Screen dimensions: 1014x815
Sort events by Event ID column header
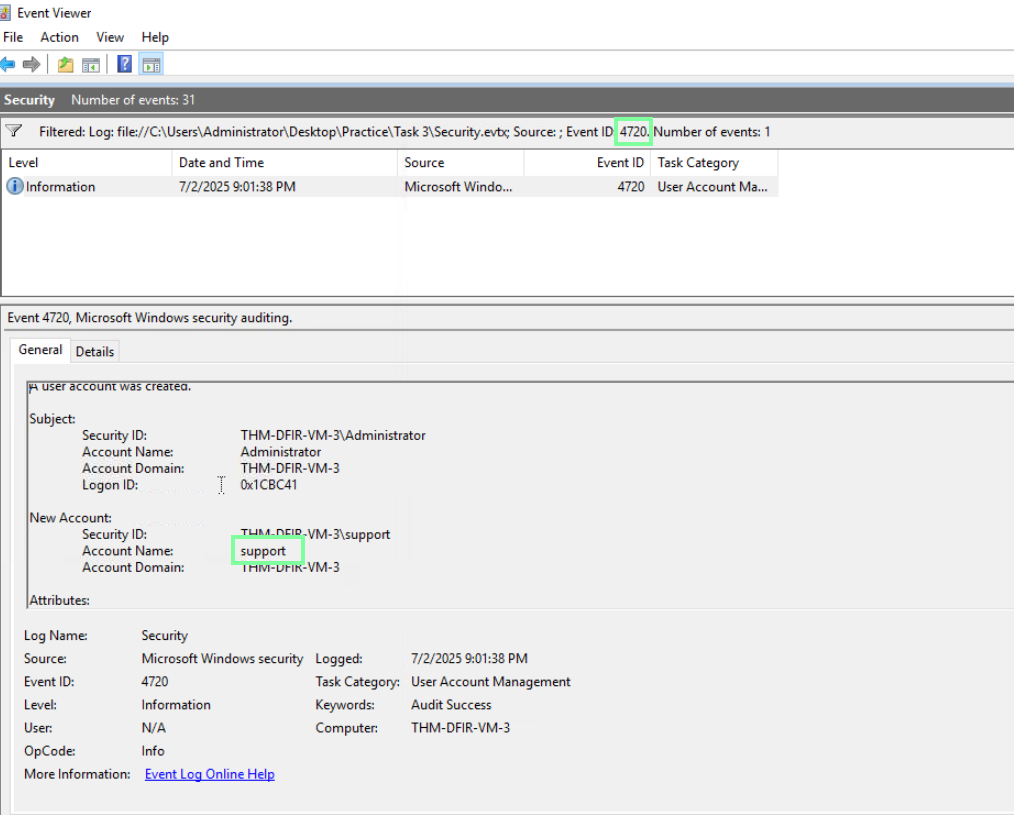620,163
